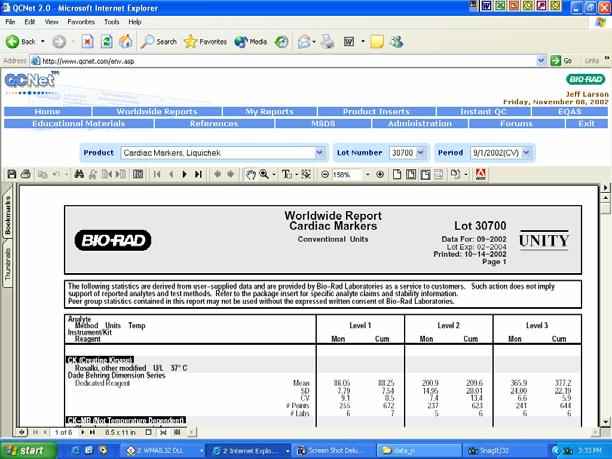The width and height of the screenshot is (612, 459).
Task: Print document with Acrobat printer icon
Action: pyautogui.click(x=26, y=174)
